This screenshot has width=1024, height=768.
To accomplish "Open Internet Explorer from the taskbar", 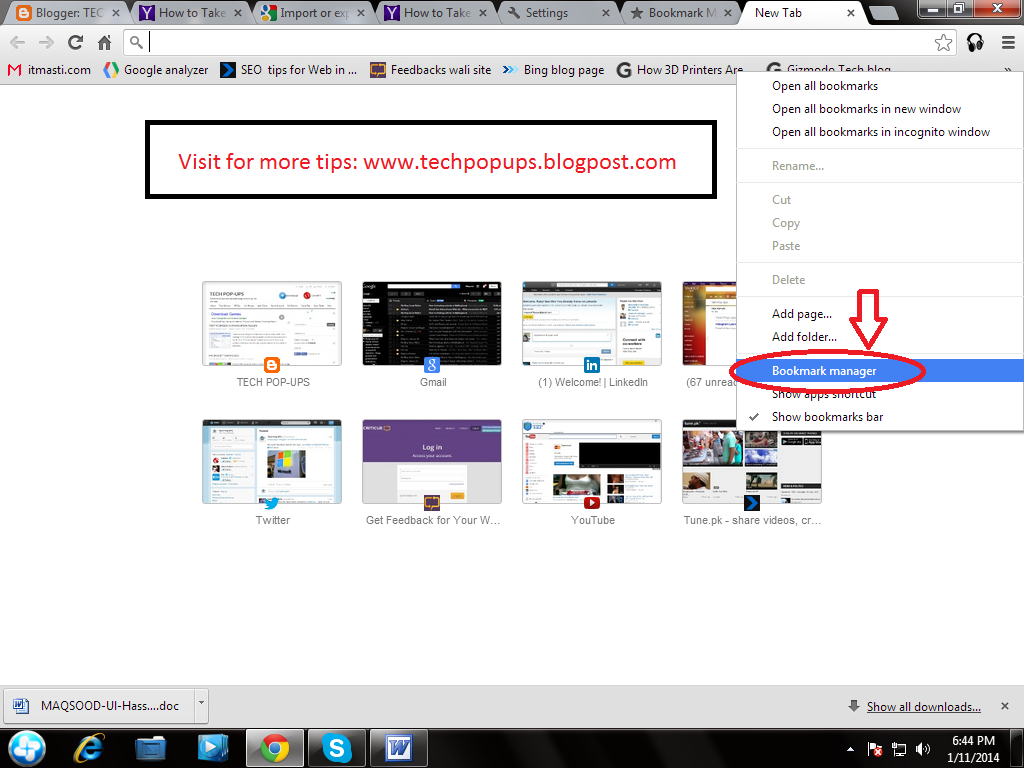I will [x=88, y=747].
